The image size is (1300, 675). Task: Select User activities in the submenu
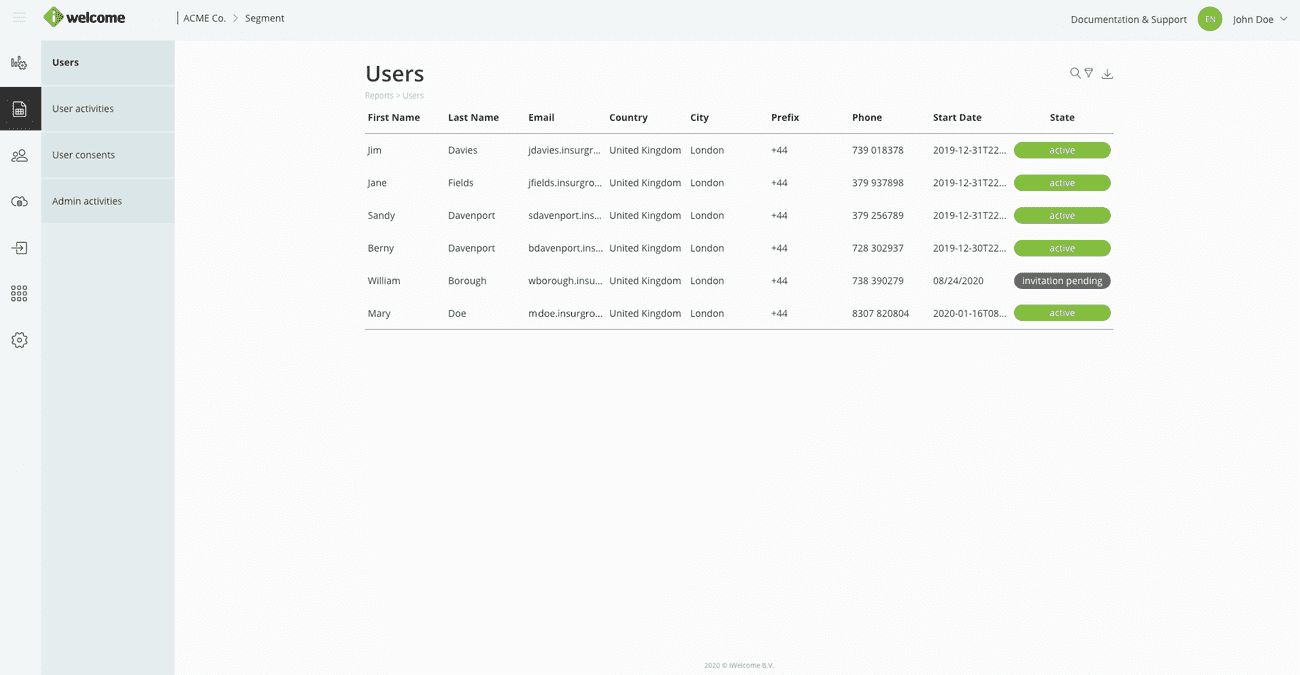[83, 109]
